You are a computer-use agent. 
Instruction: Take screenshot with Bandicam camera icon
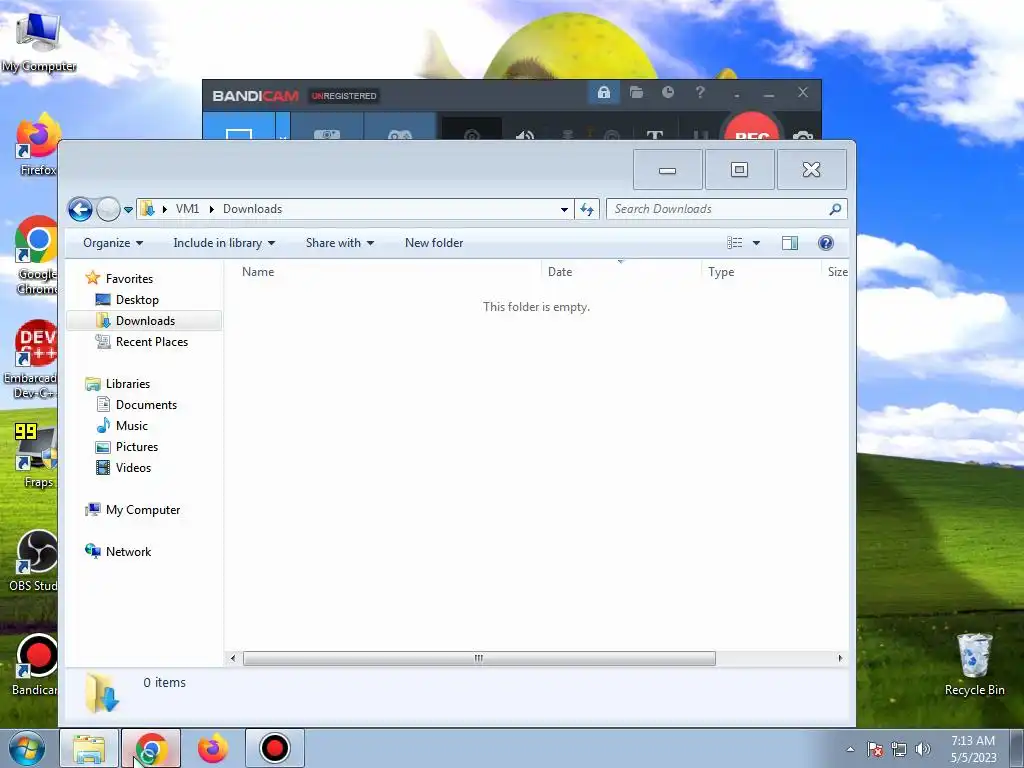pyautogui.click(x=803, y=135)
